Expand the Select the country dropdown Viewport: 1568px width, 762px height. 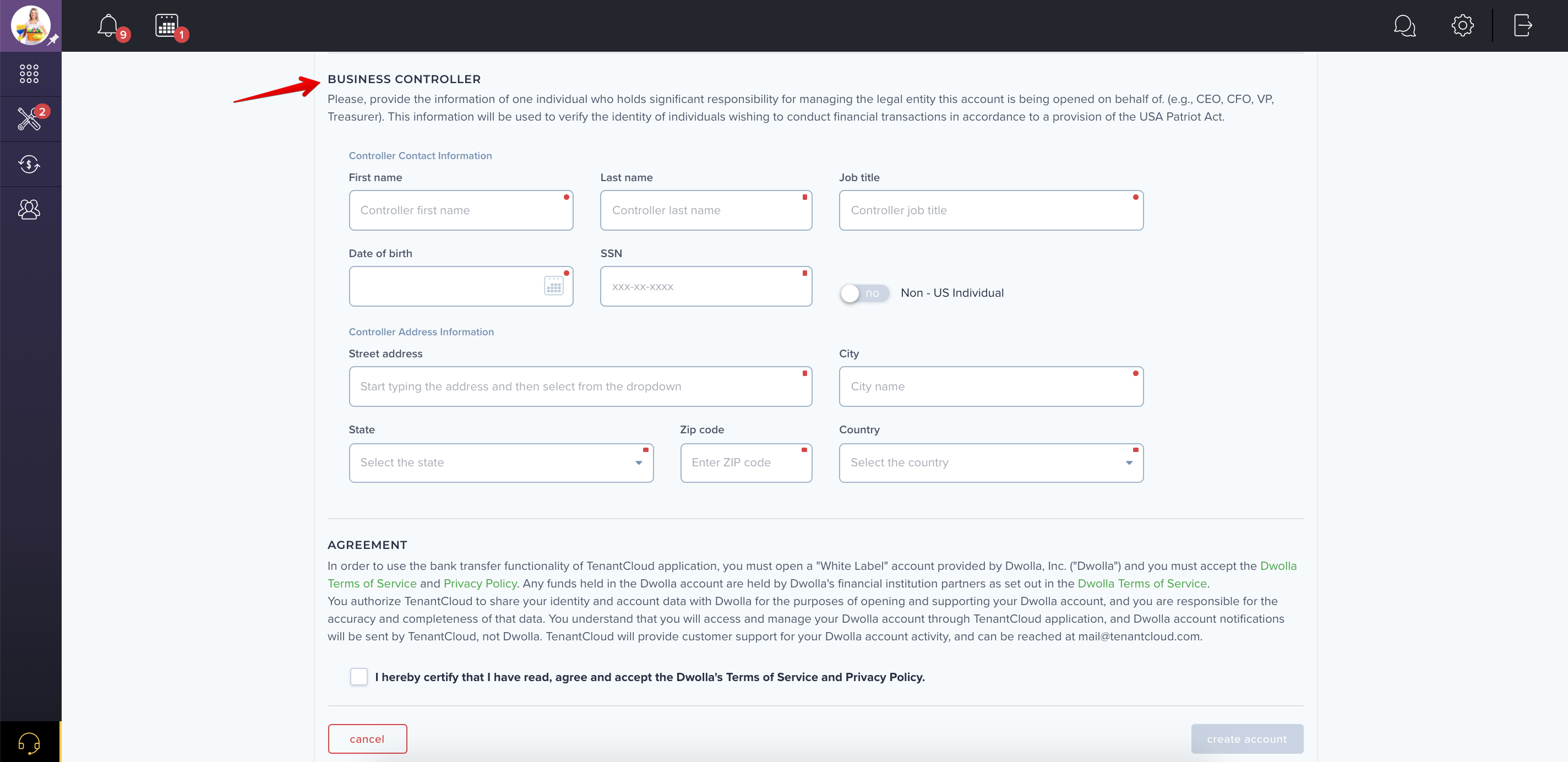click(x=991, y=462)
